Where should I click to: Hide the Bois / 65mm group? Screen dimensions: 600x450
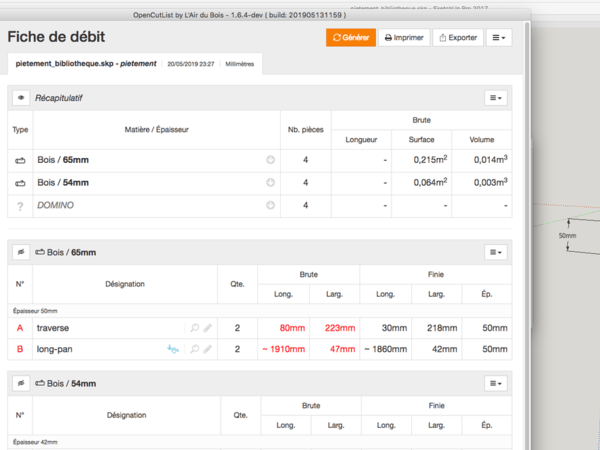21,253
